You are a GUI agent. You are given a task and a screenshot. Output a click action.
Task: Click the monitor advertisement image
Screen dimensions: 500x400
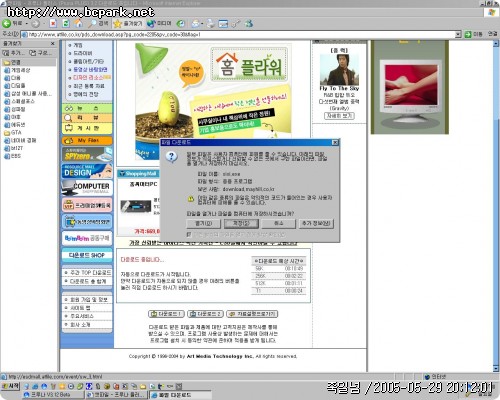pyautogui.click(x=410, y=87)
